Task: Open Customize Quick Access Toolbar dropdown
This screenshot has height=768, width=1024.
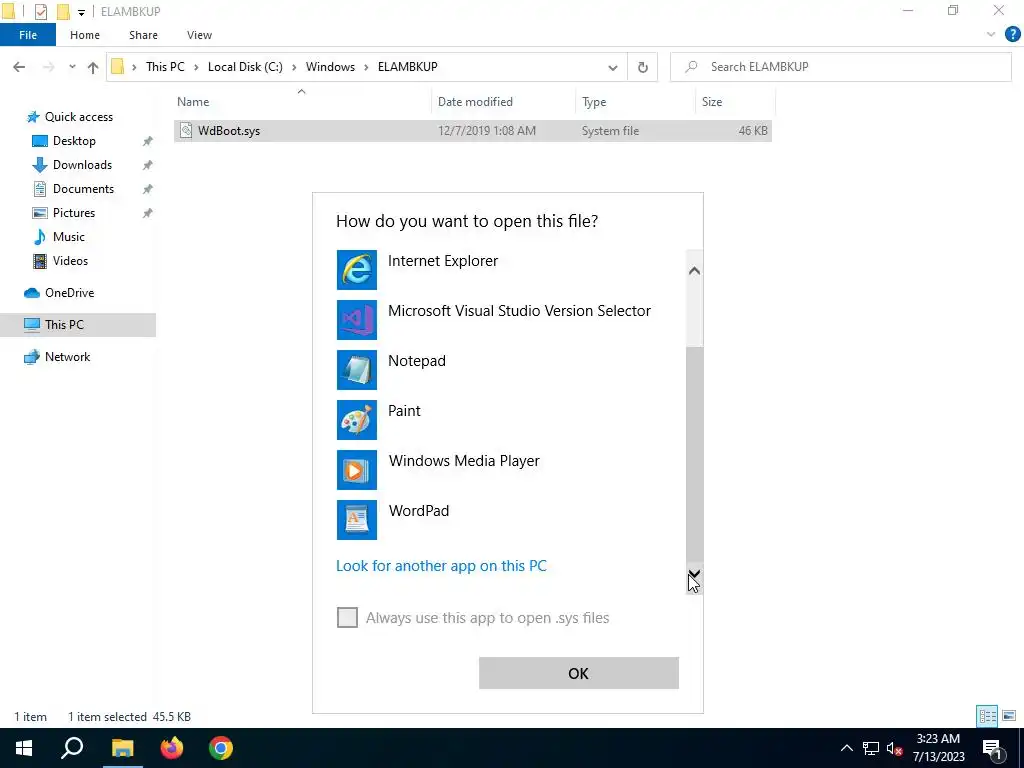Action: [81, 12]
